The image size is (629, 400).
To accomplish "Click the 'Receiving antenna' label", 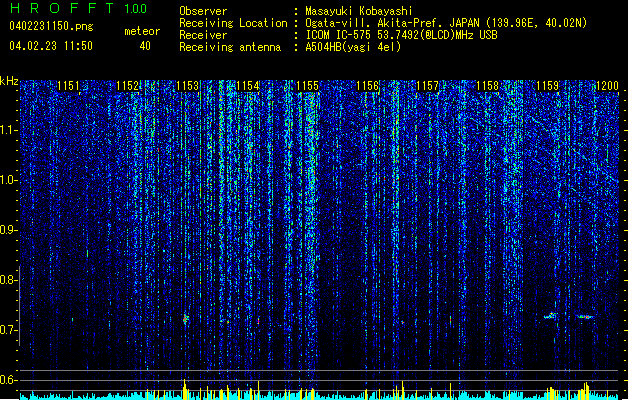I will (x=230, y=47).
